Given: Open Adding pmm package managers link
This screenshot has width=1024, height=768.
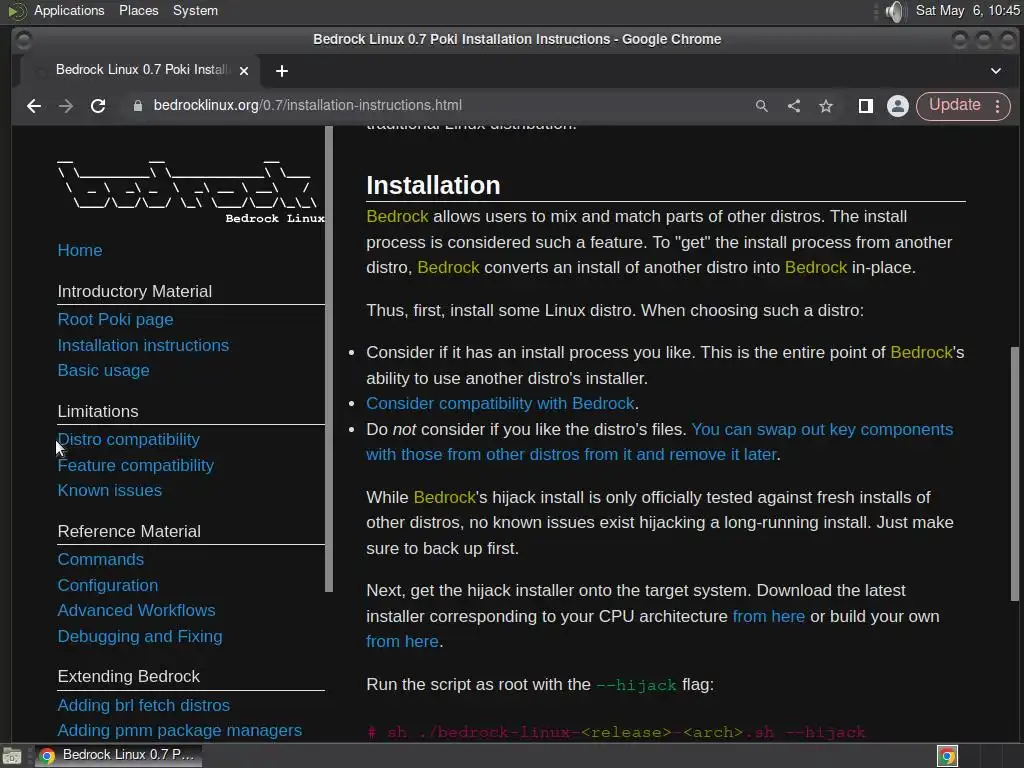Looking at the screenshot, I should point(180,730).
